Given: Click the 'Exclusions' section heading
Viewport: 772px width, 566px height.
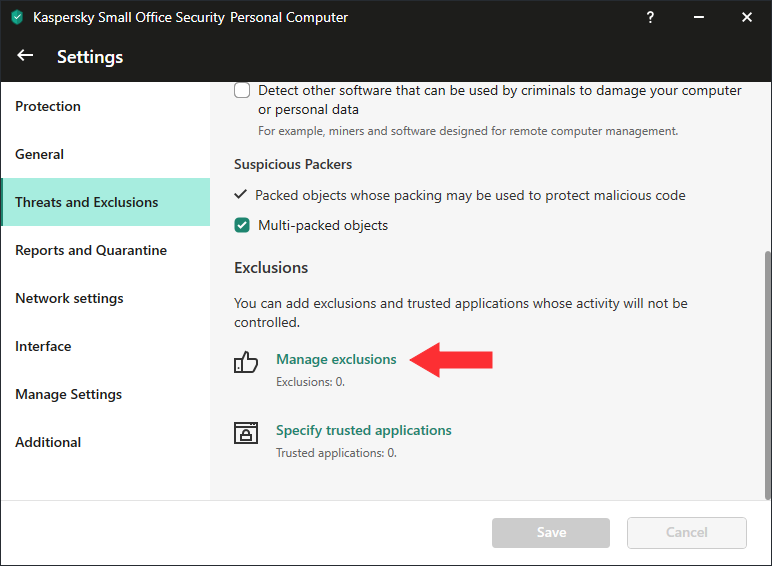Looking at the screenshot, I should point(271,268).
